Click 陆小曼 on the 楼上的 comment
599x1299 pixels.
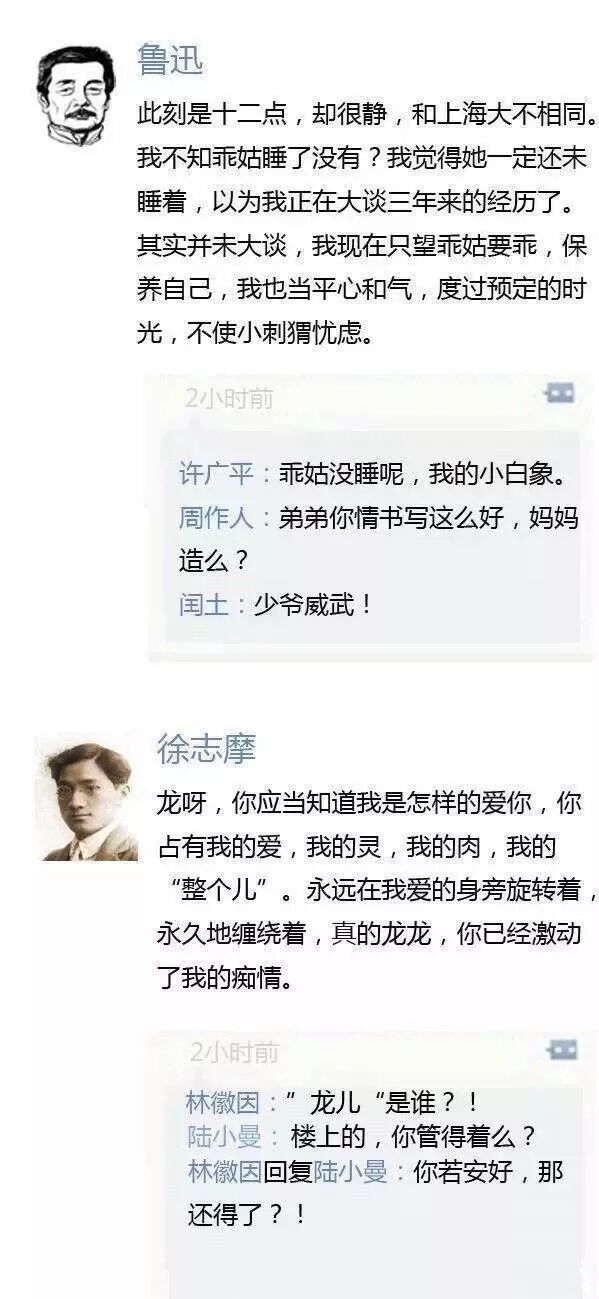pyautogui.click(x=223, y=1137)
